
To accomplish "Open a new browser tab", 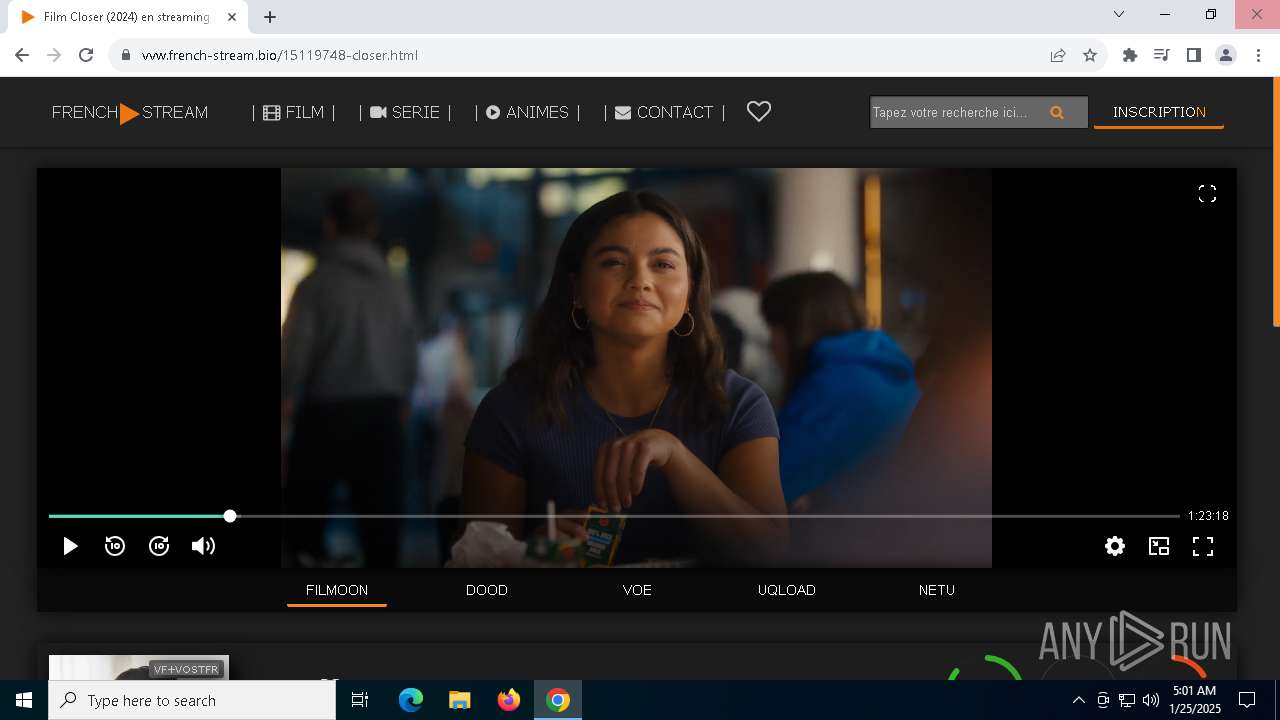I will (x=270, y=17).
